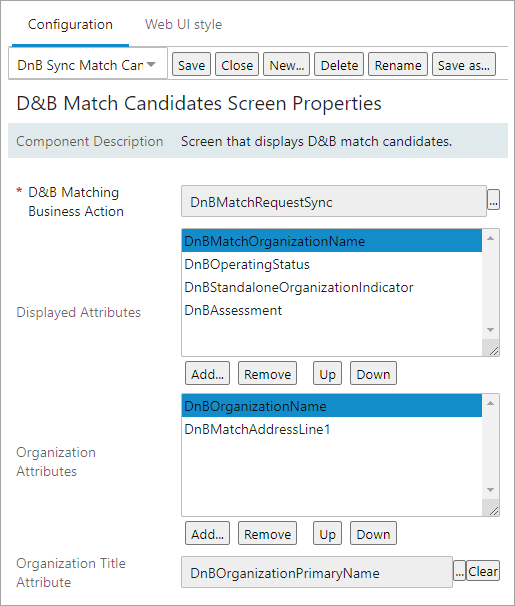Screen dimensions: 515x606
Task: Click up arrow of Displayed Attributes scrollbar
Action: [491, 238]
